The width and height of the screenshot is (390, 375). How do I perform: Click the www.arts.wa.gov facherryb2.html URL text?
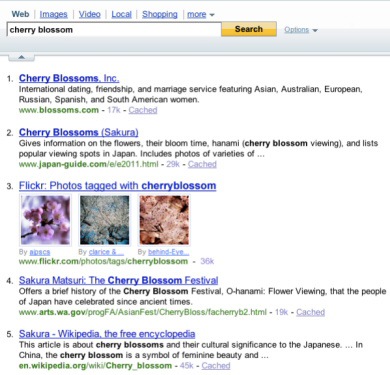pos(143,312)
